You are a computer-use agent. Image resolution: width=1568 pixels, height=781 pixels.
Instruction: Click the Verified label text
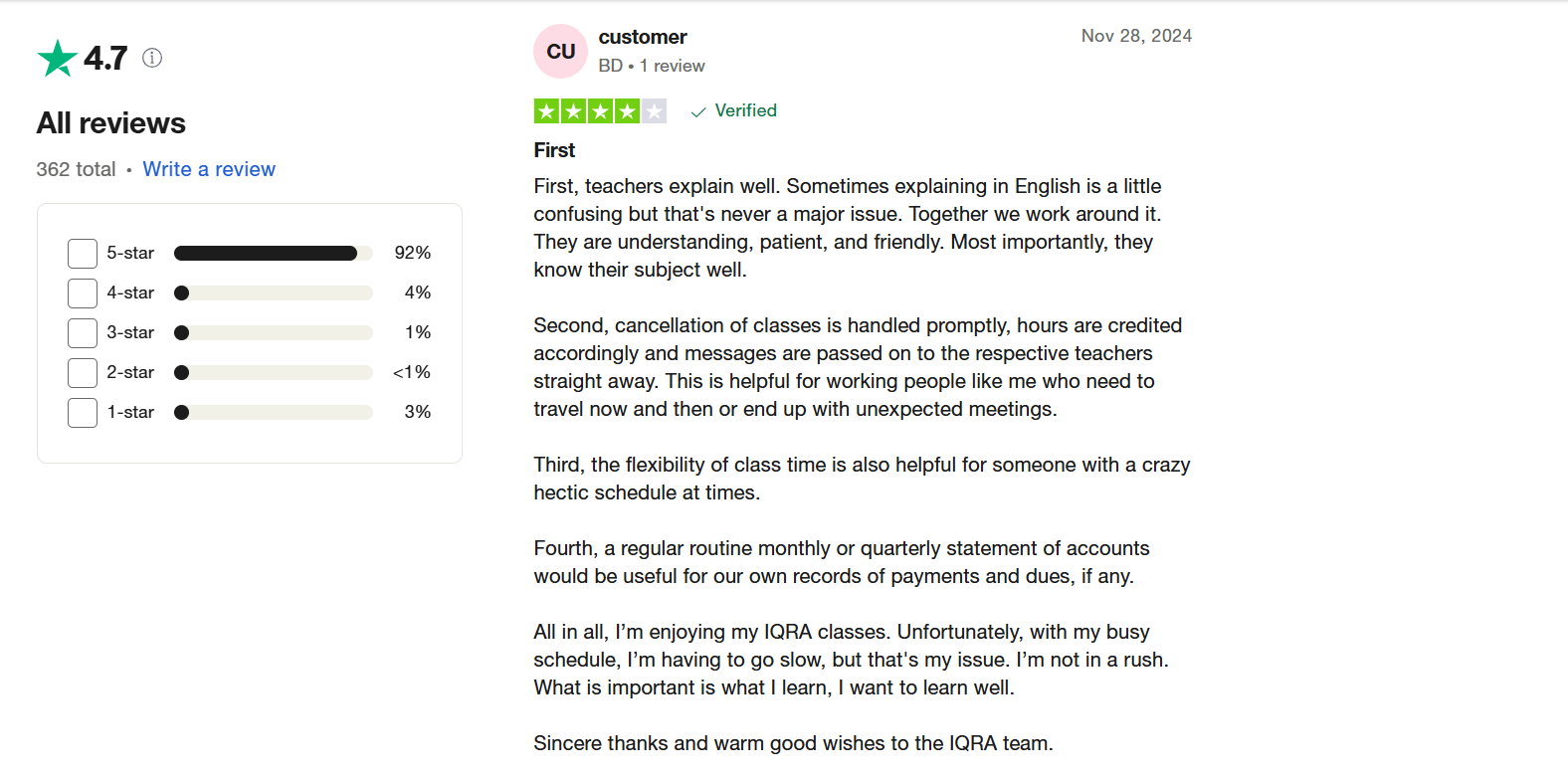pyautogui.click(x=745, y=110)
